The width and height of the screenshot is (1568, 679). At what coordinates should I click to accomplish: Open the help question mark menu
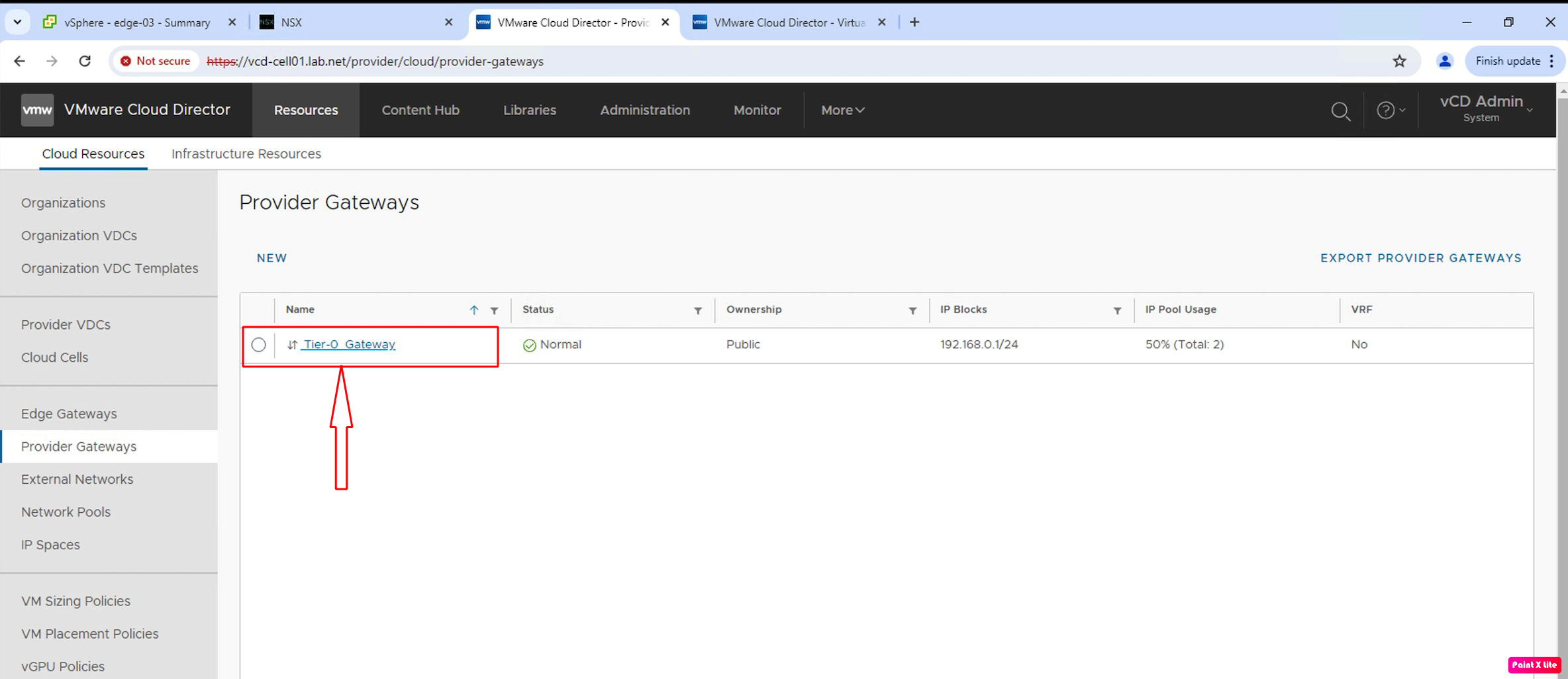[x=1389, y=111]
